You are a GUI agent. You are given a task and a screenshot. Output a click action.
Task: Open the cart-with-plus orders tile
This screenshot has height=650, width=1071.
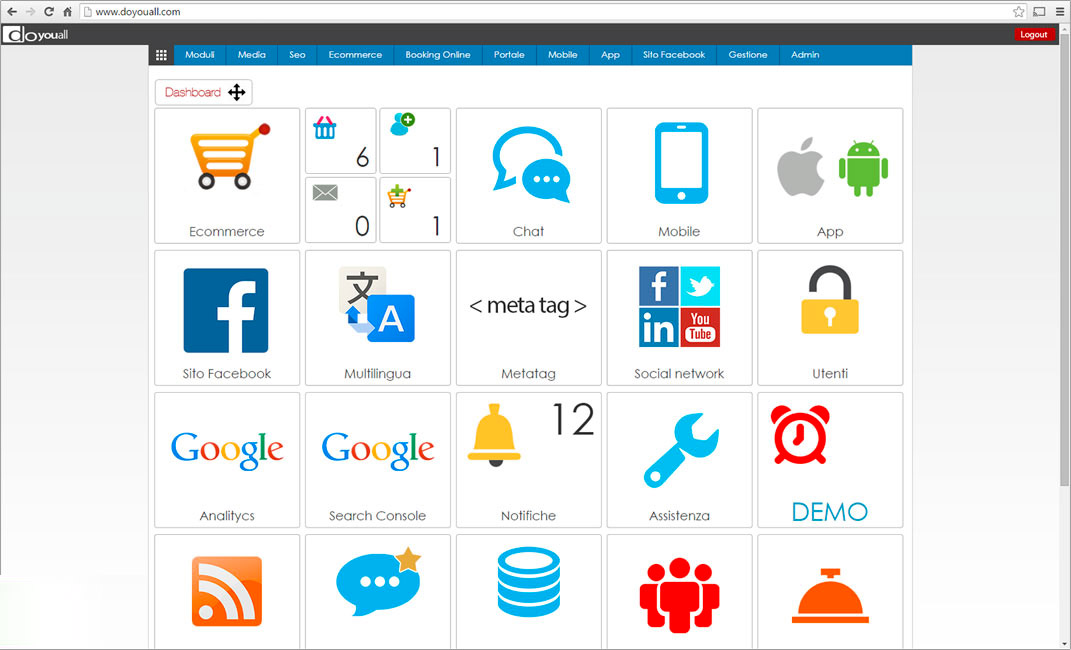(415, 210)
